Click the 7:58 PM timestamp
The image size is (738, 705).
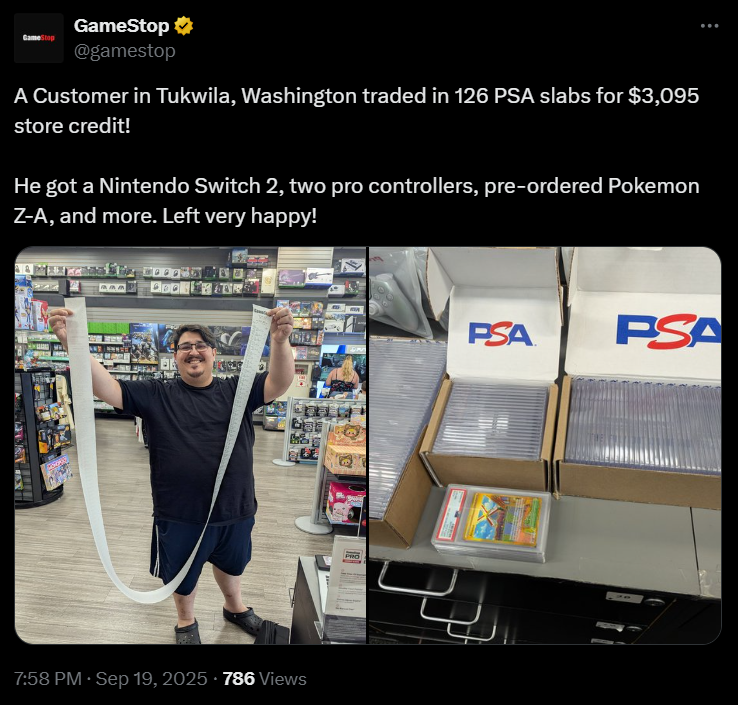(48, 679)
